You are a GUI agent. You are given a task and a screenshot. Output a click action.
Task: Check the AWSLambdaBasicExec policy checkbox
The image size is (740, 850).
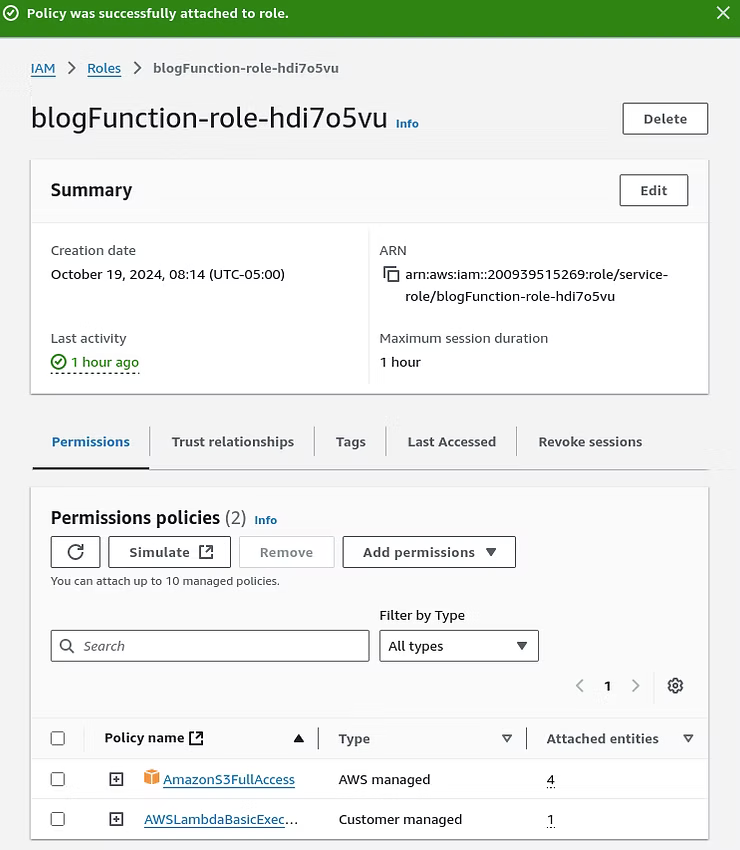[x=57, y=819]
